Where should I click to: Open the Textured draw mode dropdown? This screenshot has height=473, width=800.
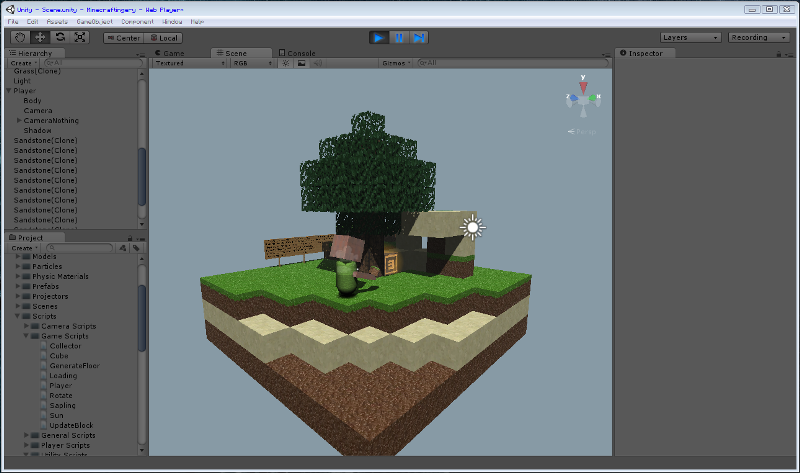pos(190,63)
